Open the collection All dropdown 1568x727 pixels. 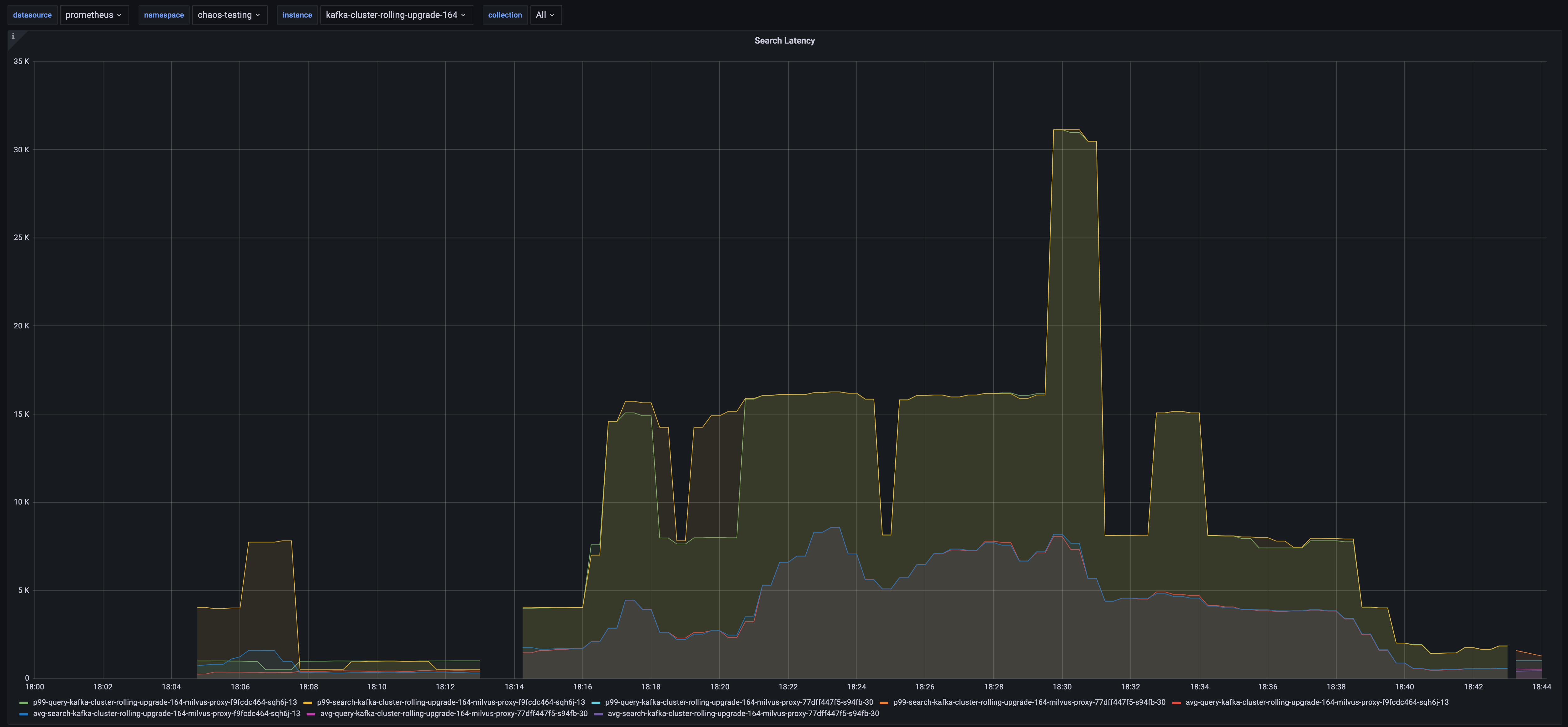[545, 15]
